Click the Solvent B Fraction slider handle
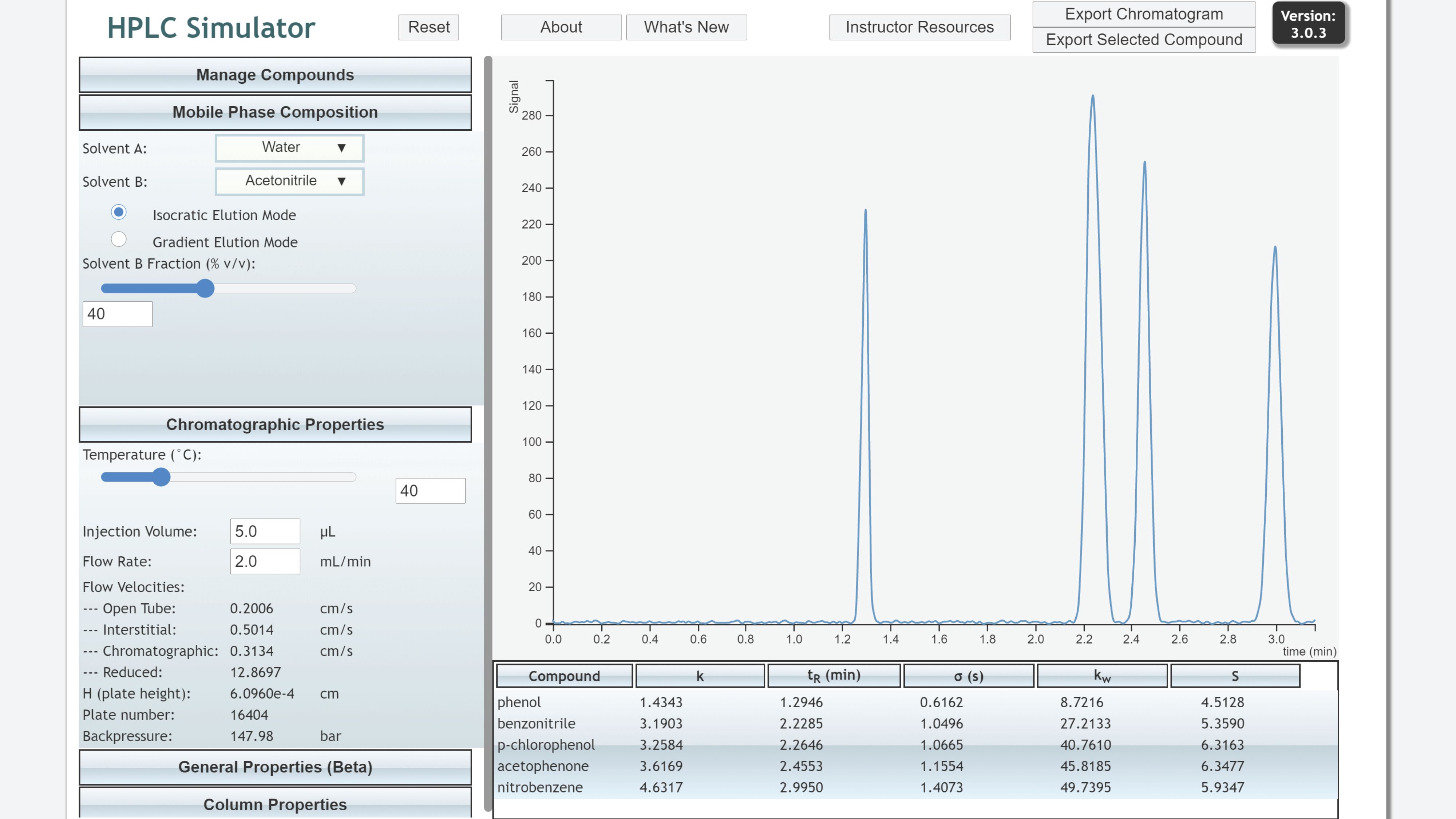1456x819 pixels. click(x=205, y=288)
